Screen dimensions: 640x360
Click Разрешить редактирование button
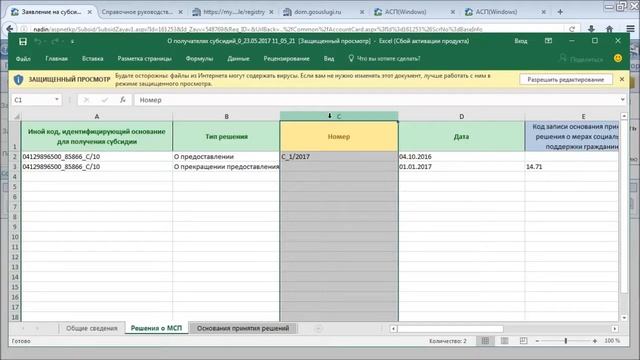tap(566, 80)
